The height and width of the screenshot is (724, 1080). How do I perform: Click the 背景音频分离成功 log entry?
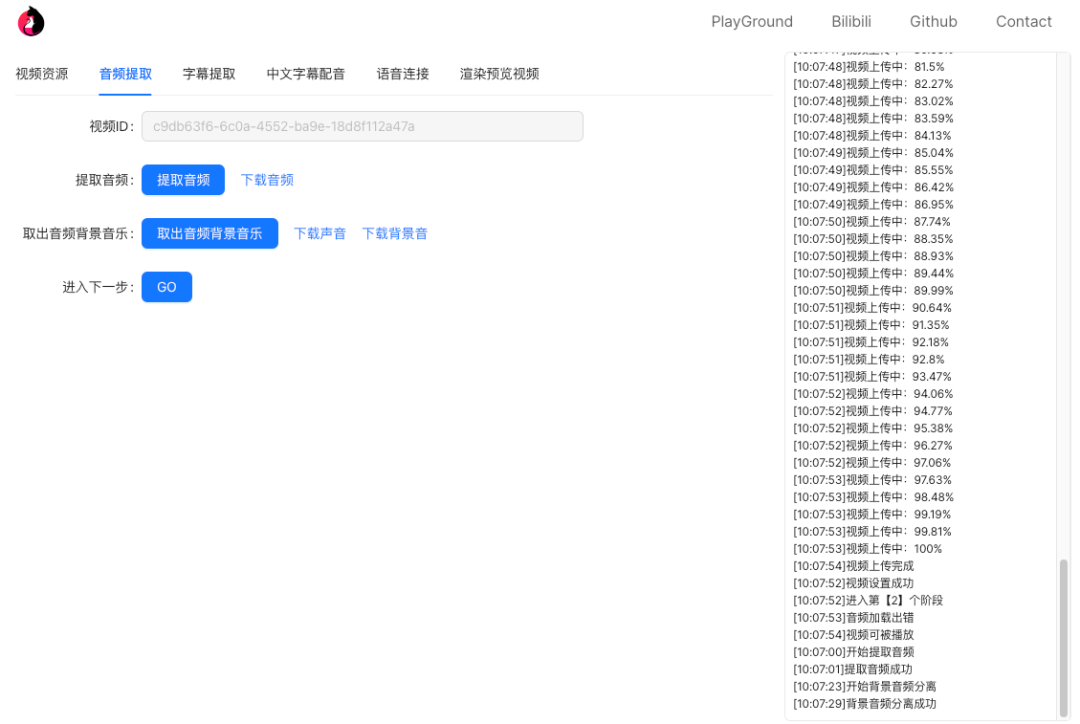(x=864, y=703)
